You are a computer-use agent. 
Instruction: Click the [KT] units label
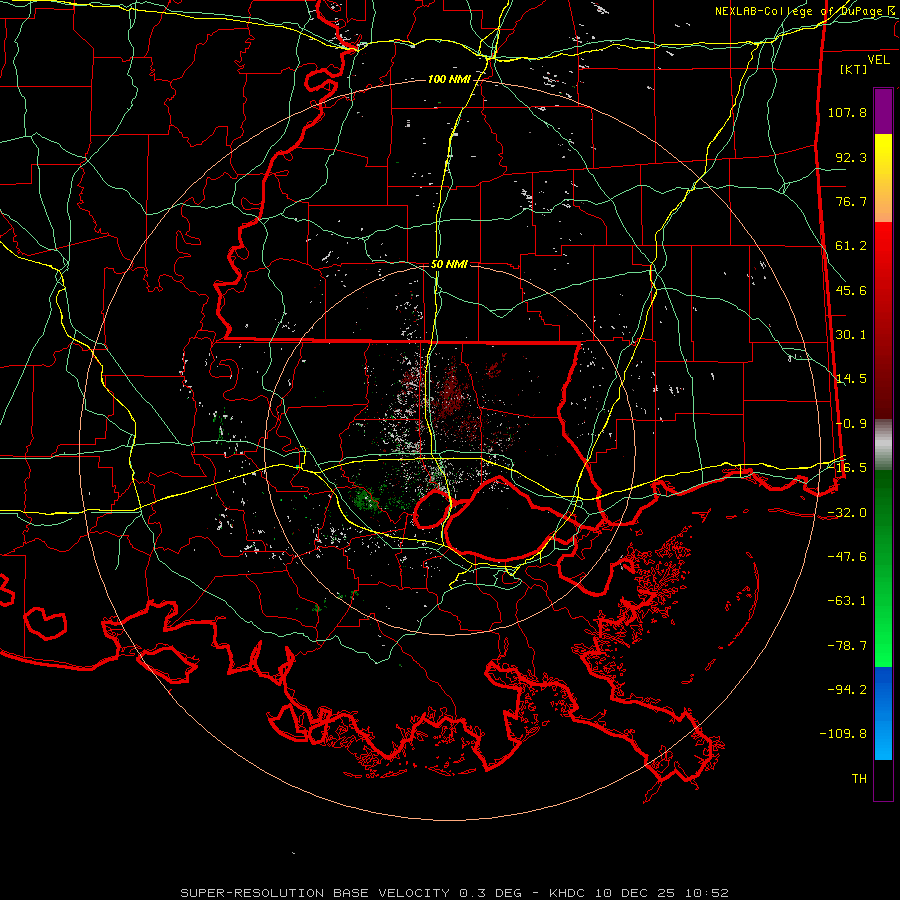(854, 69)
